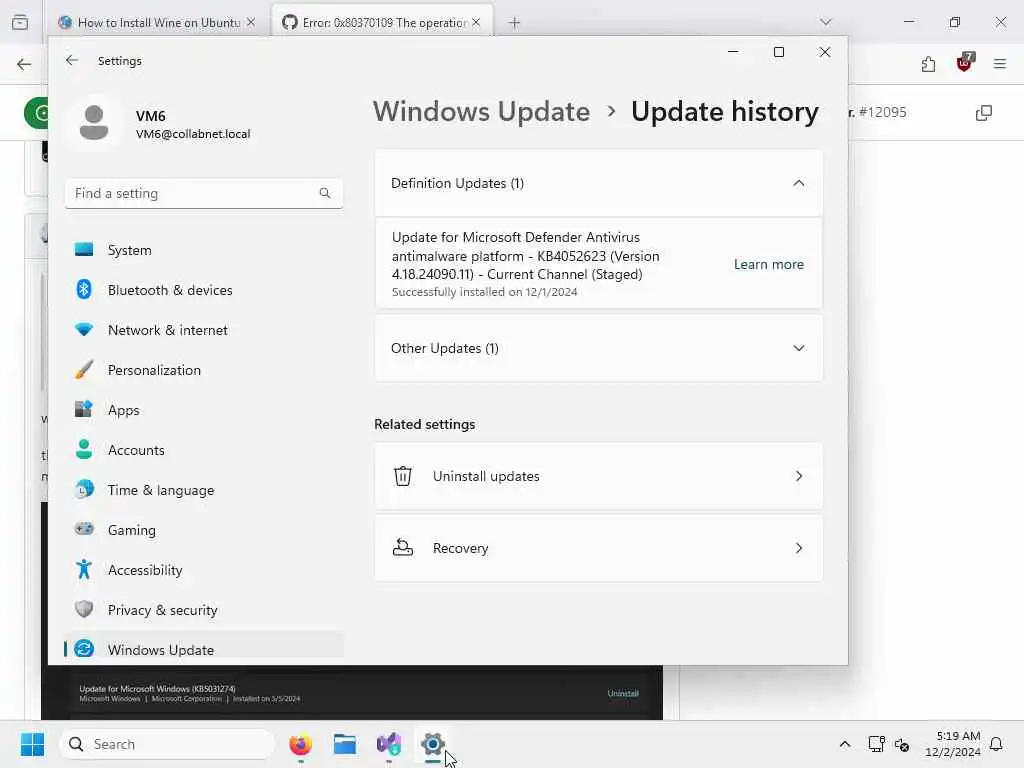
Task: Open the System settings category
Action: click(203, 250)
